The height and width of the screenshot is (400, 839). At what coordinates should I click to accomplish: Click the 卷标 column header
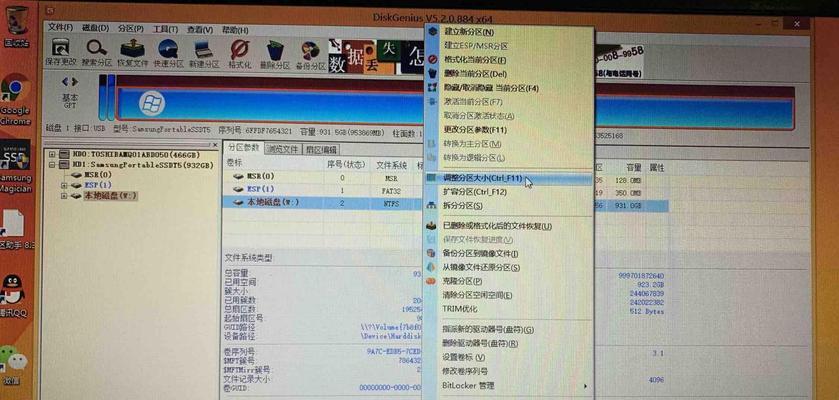[x=234, y=164]
